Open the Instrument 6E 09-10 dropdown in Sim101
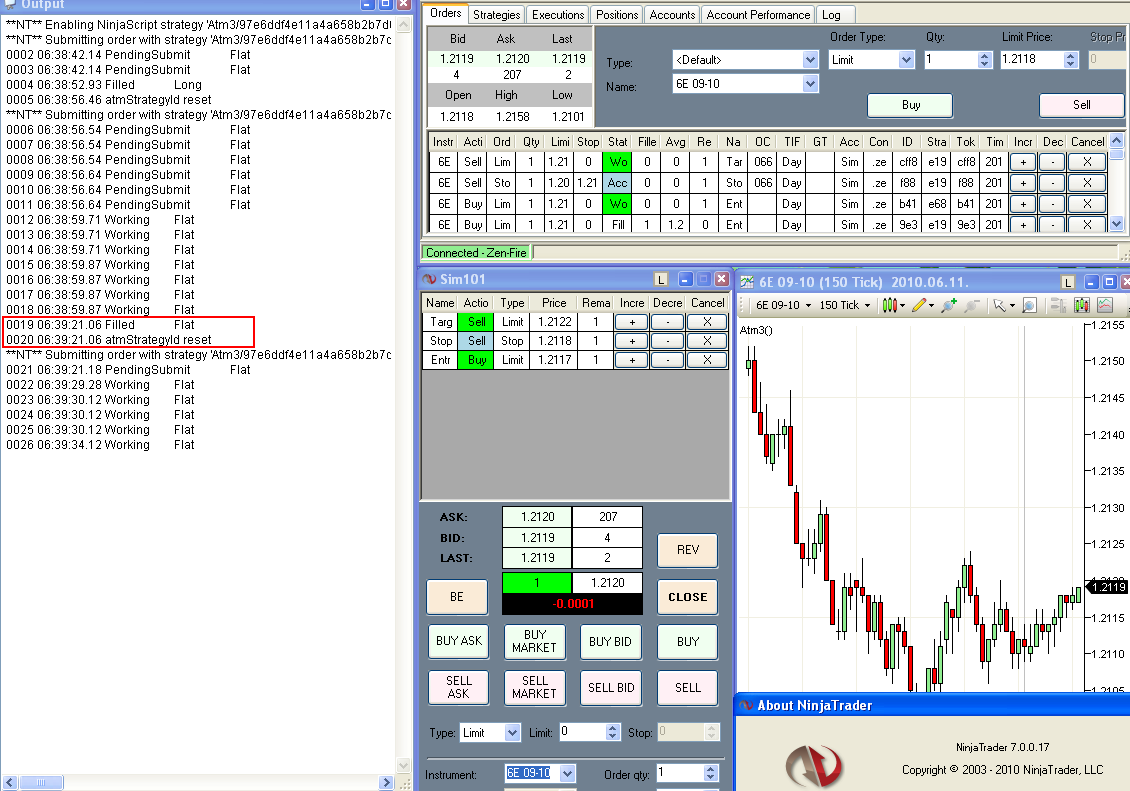This screenshot has width=1130, height=791. pyautogui.click(x=567, y=773)
